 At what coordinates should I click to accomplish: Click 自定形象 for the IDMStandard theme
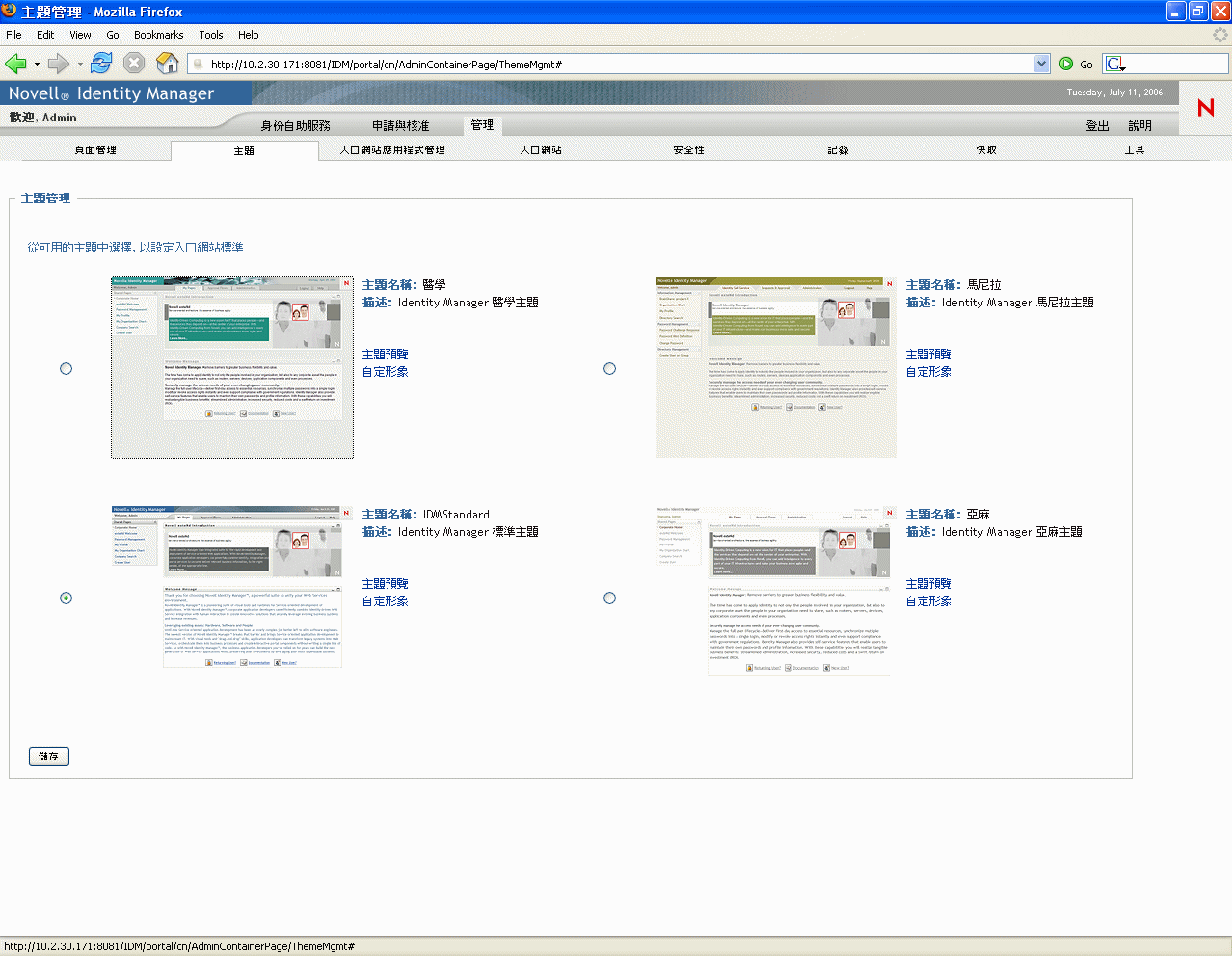385,601
